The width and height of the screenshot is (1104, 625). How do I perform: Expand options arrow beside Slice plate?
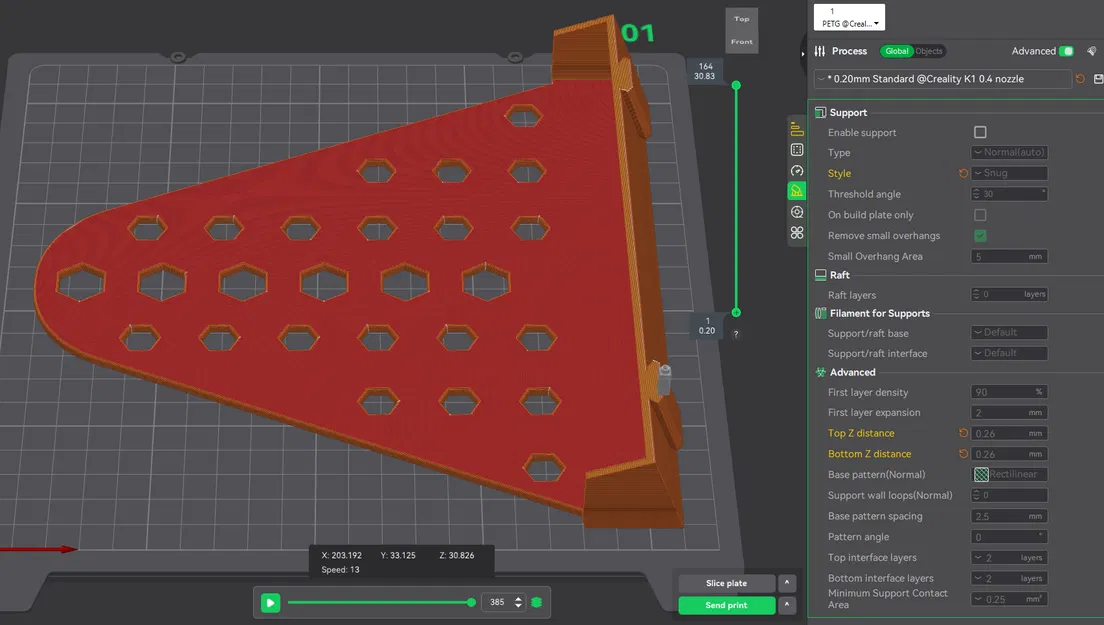pos(787,583)
